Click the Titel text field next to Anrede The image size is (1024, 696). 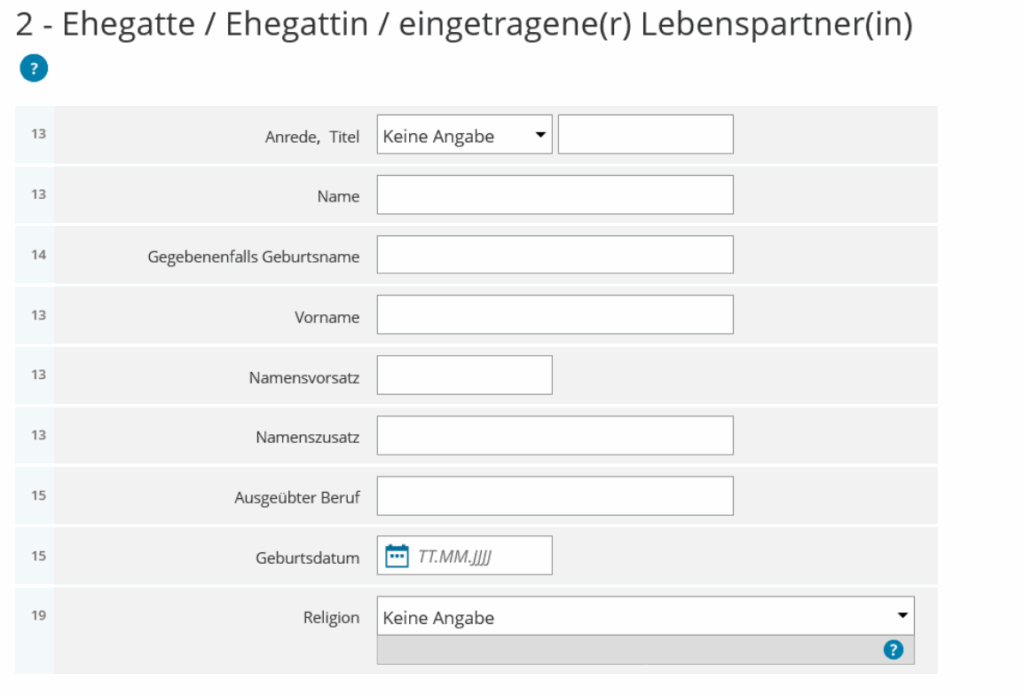(x=645, y=135)
